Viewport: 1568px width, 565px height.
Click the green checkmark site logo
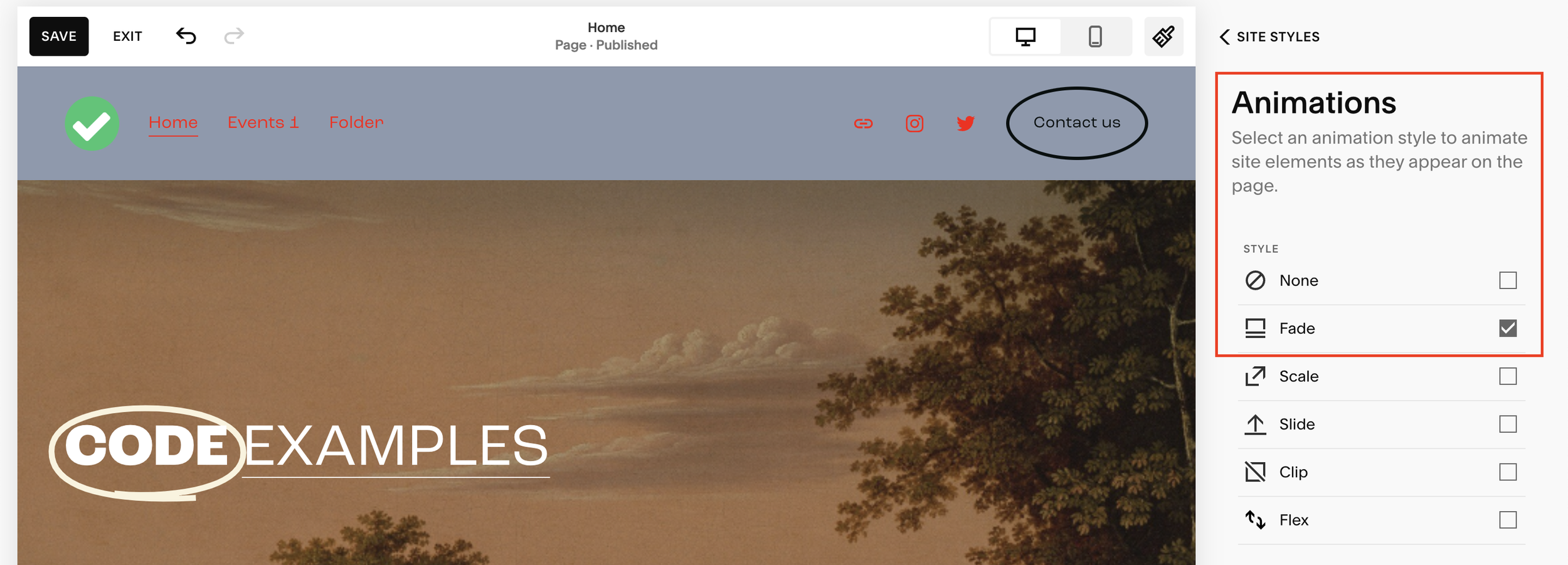(92, 124)
